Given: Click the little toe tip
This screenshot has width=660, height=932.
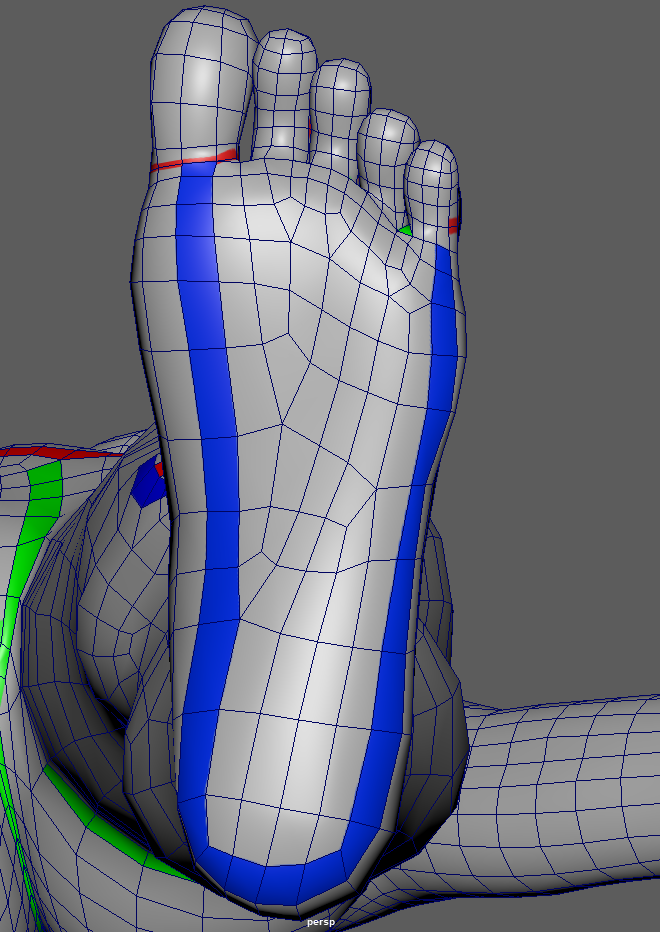Looking at the screenshot, I should [x=433, y=175].
